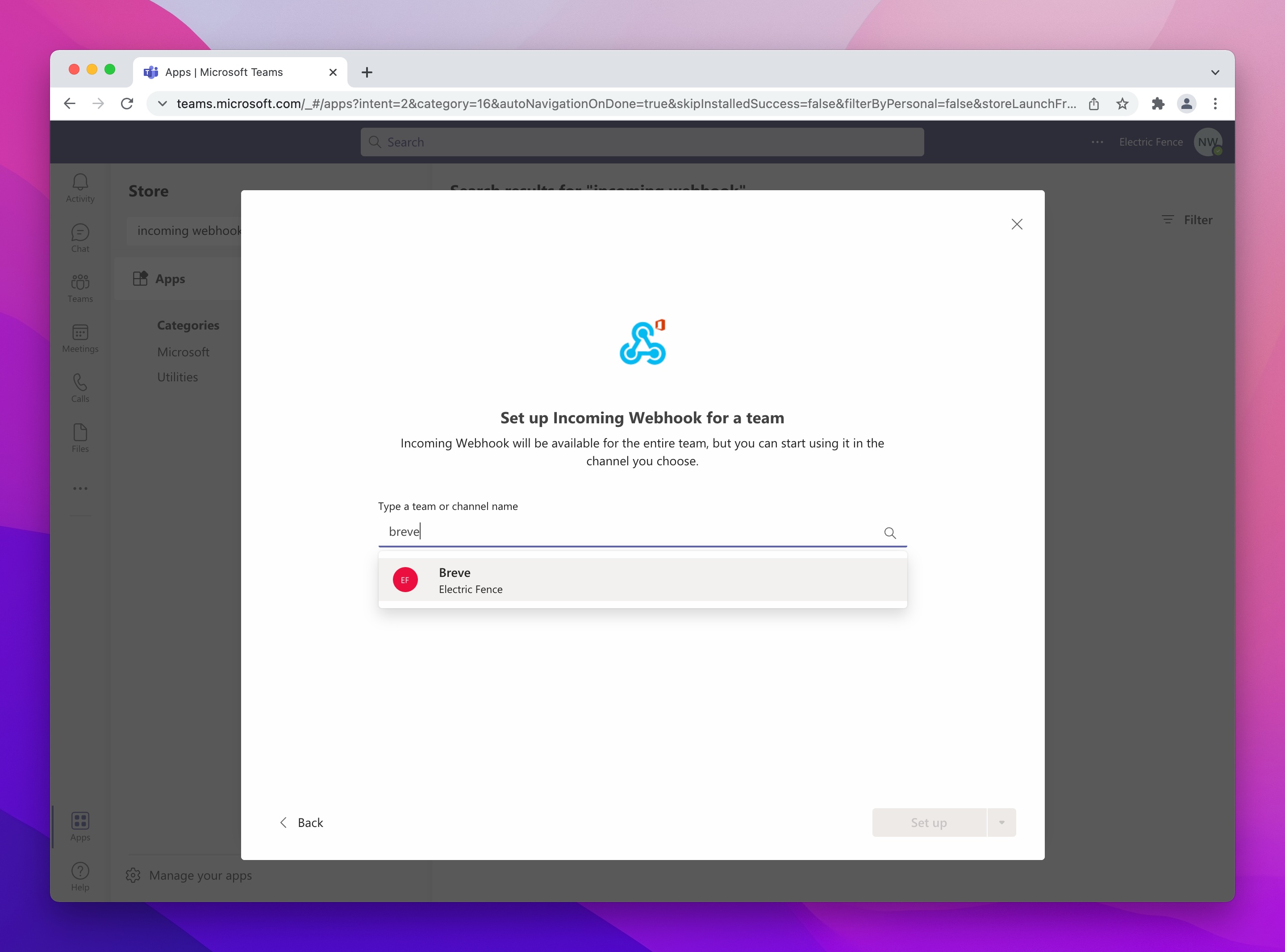Click the Teams top search bar
The width and height of the screenshot is (1285, 952).
(x=642, y=142)
